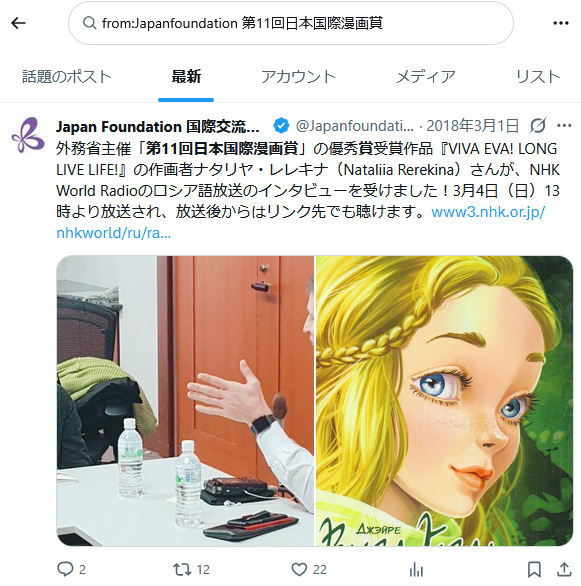Reply to the Japan Foundation post
This screenshot has width=581, height=586.
[x=65, y=569]
